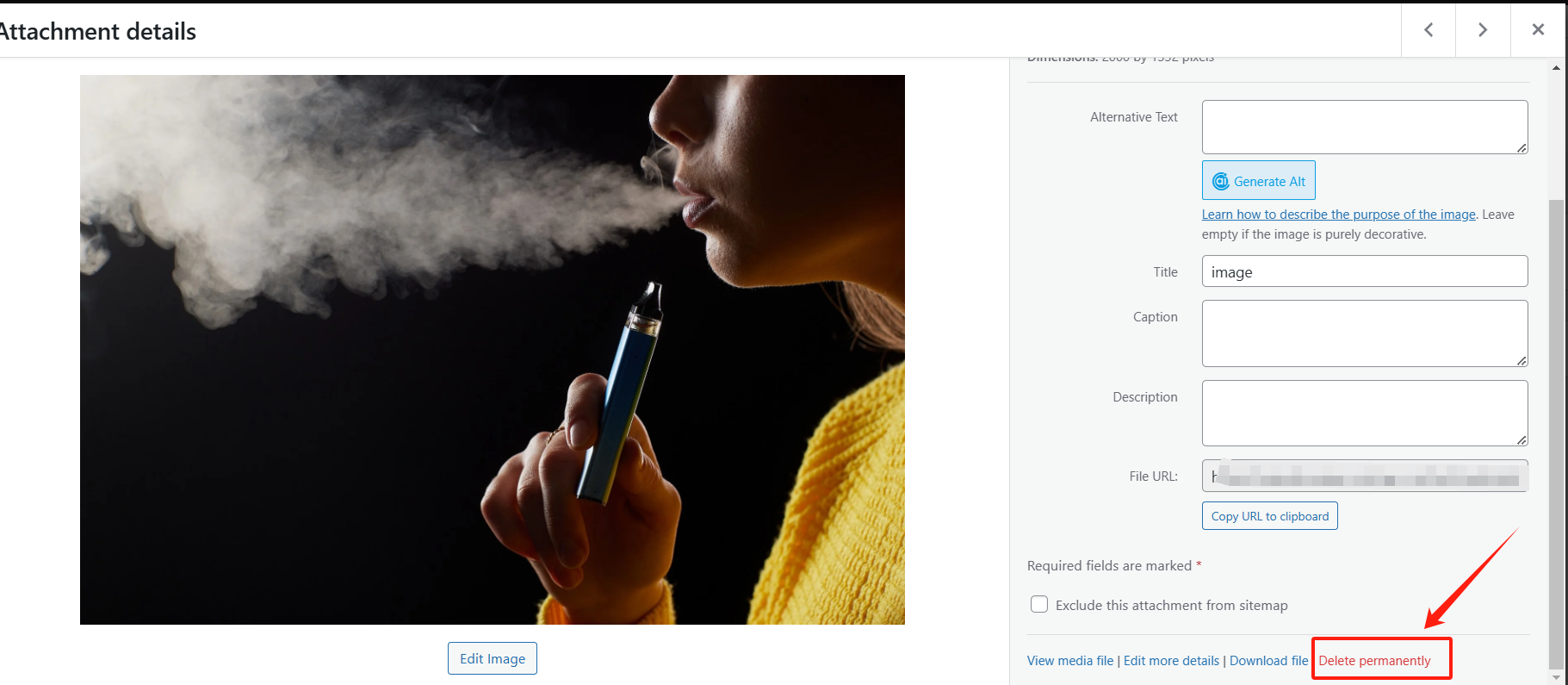Go to previous attachment with left chevron
Screen dimensions: 1568x685
click(x=1429, y=30)
